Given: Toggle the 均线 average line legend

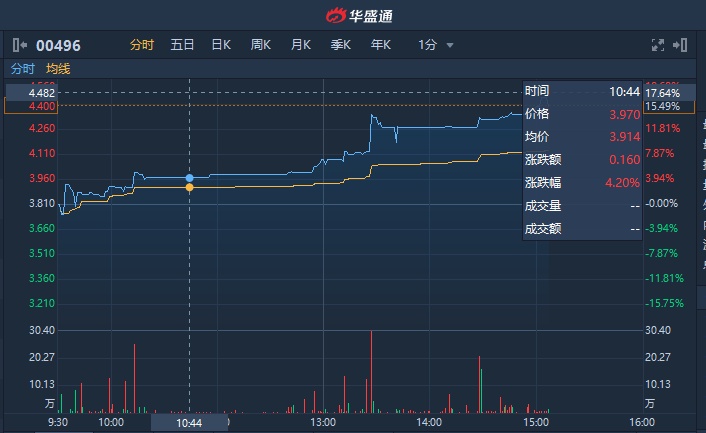Looking at the screenshot, I should pyautogui.click(x=58, y=69).
